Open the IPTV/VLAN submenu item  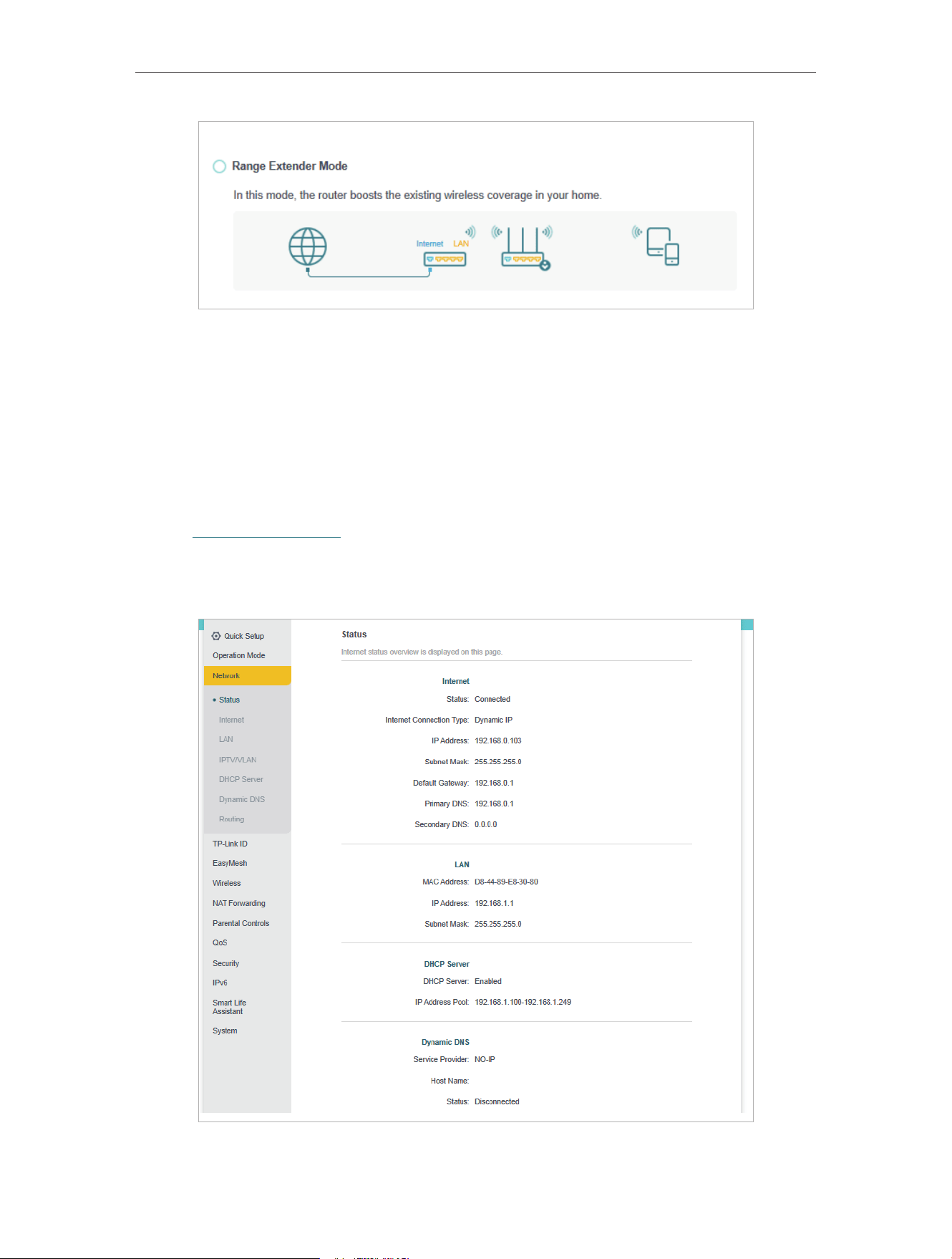(x=238, y=760)
